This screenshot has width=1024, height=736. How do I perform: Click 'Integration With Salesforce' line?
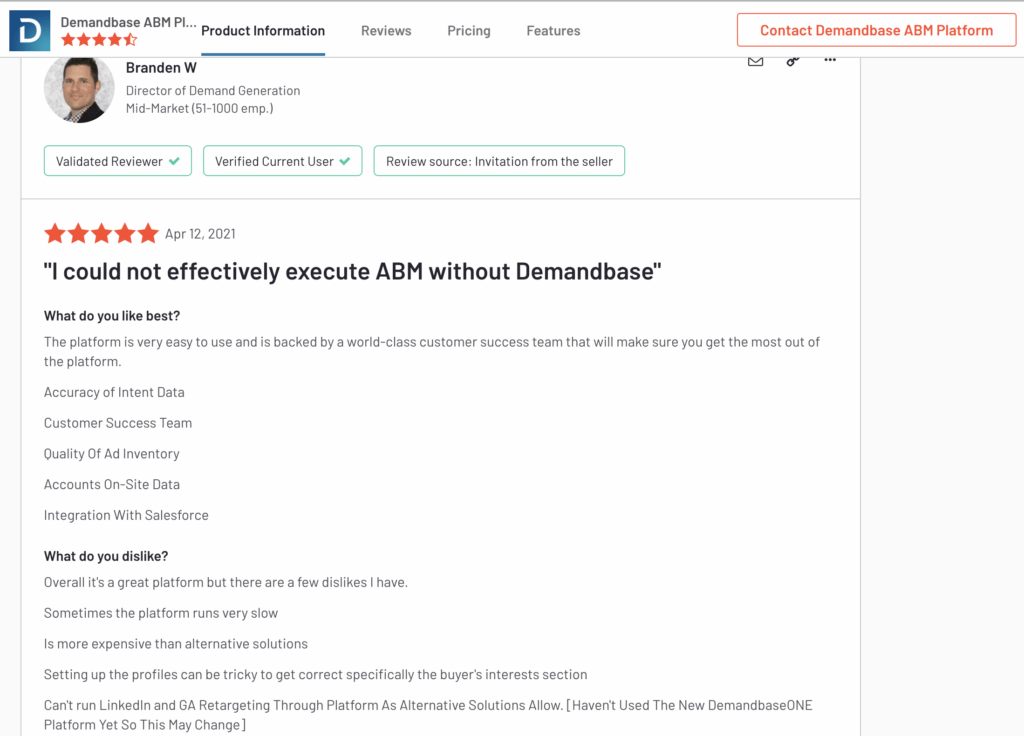tap(126, 515)
